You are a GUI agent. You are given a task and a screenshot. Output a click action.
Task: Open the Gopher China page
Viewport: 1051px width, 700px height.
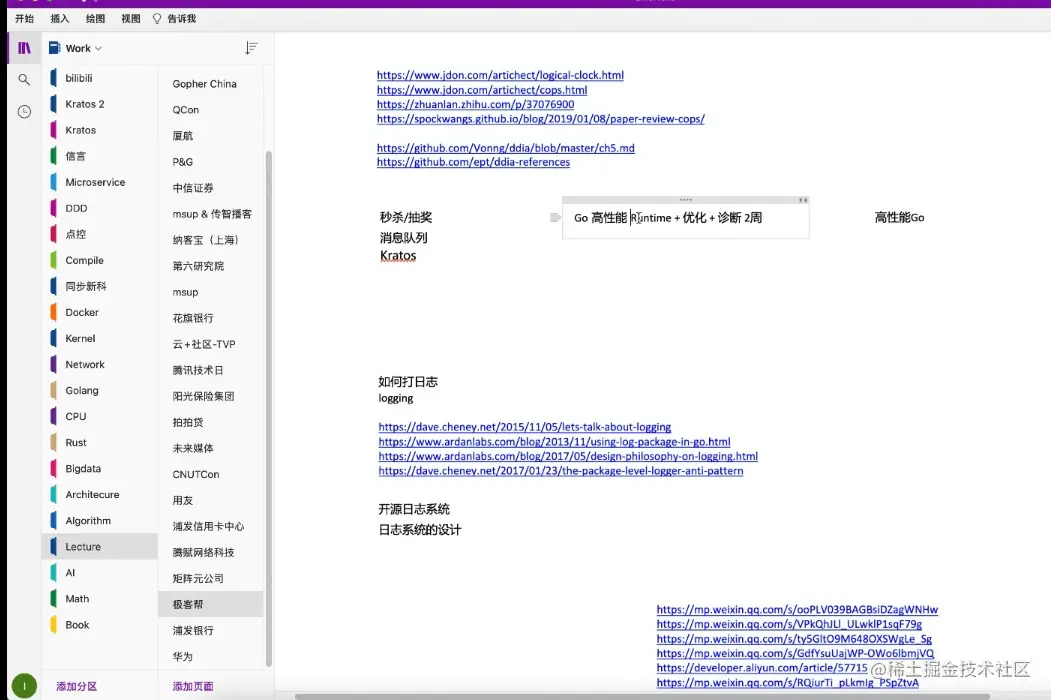pos(211,84)
